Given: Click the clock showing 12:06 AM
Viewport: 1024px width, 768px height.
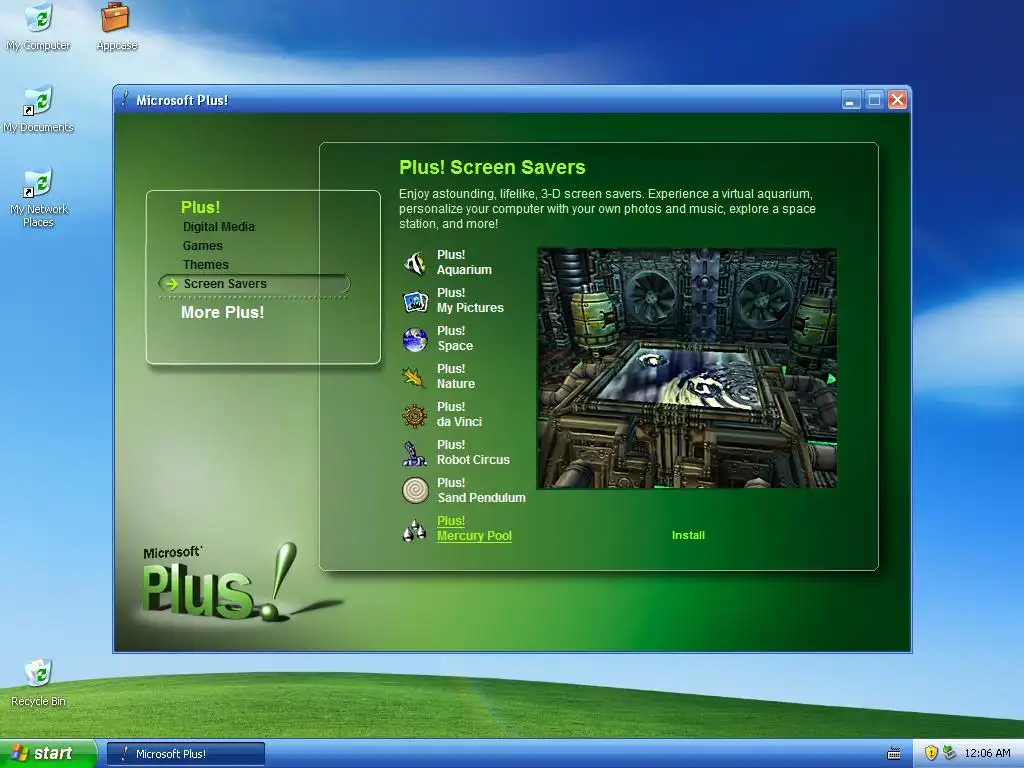Looking at the screenshot, I should pyautogui.click(x=987, y=753).
